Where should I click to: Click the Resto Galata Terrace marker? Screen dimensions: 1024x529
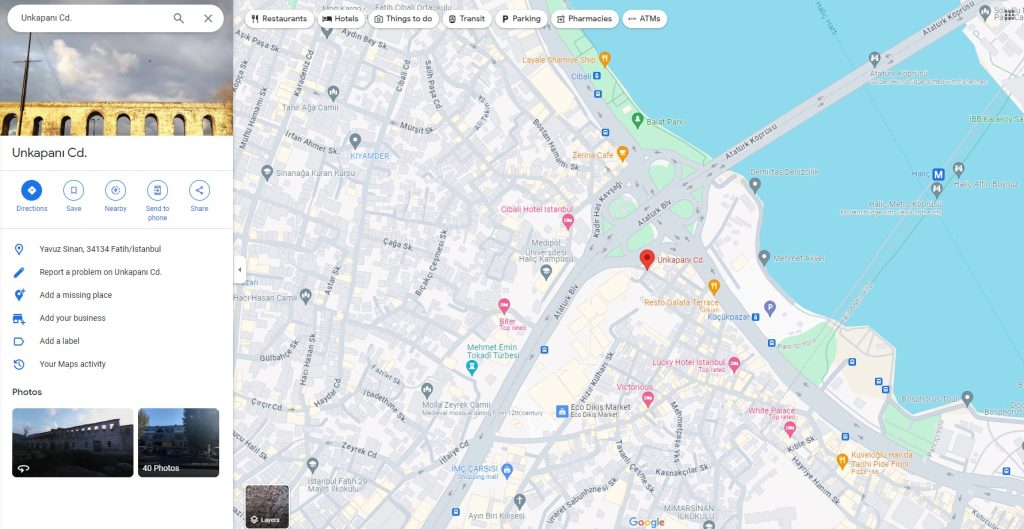pyautogui.click(x=714, y=286)
